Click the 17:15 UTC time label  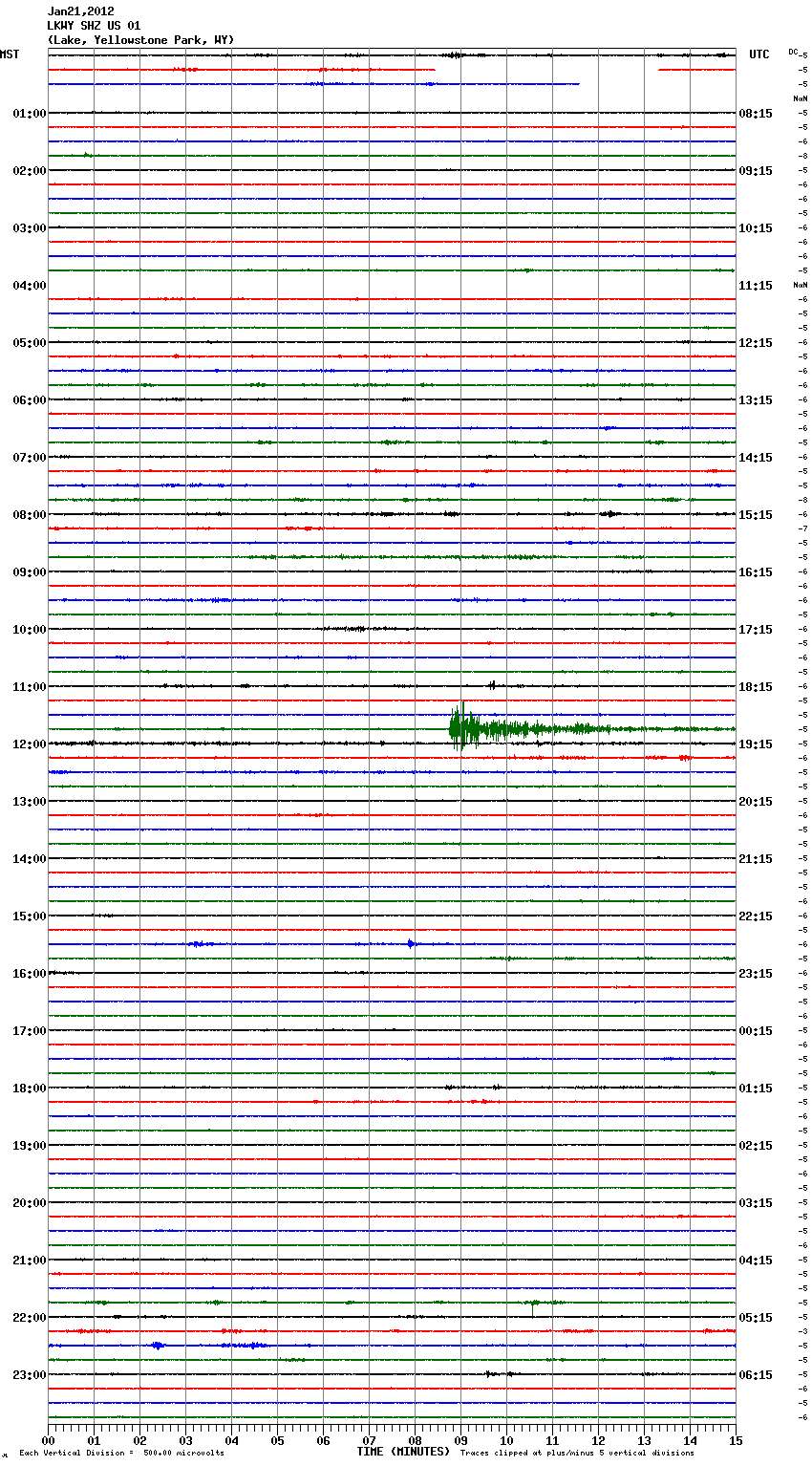point(756,630)
